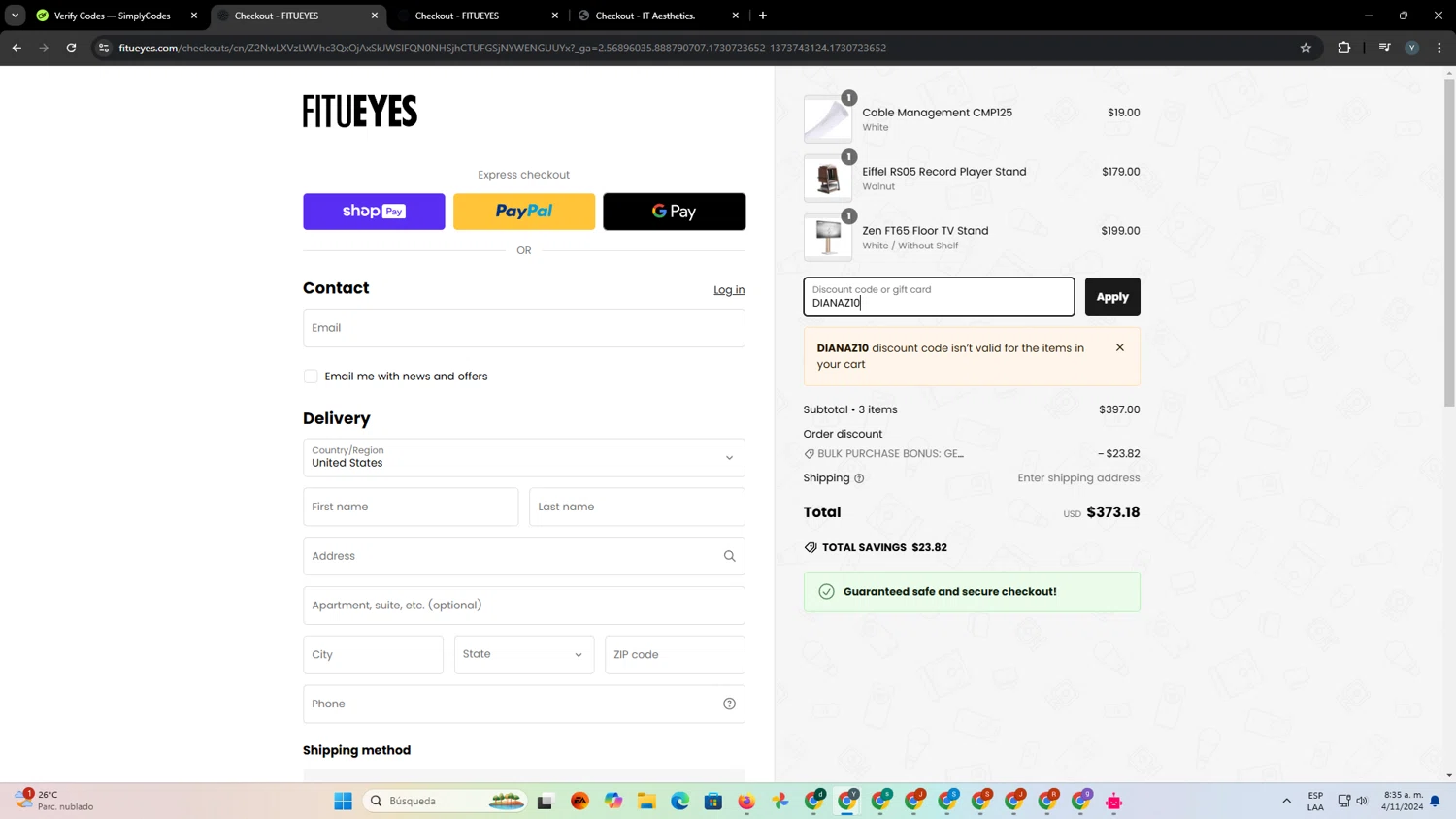Open the notifications bell icon
The width and height of the screenshot is (1456, 819).
[x=1436, y=801]
